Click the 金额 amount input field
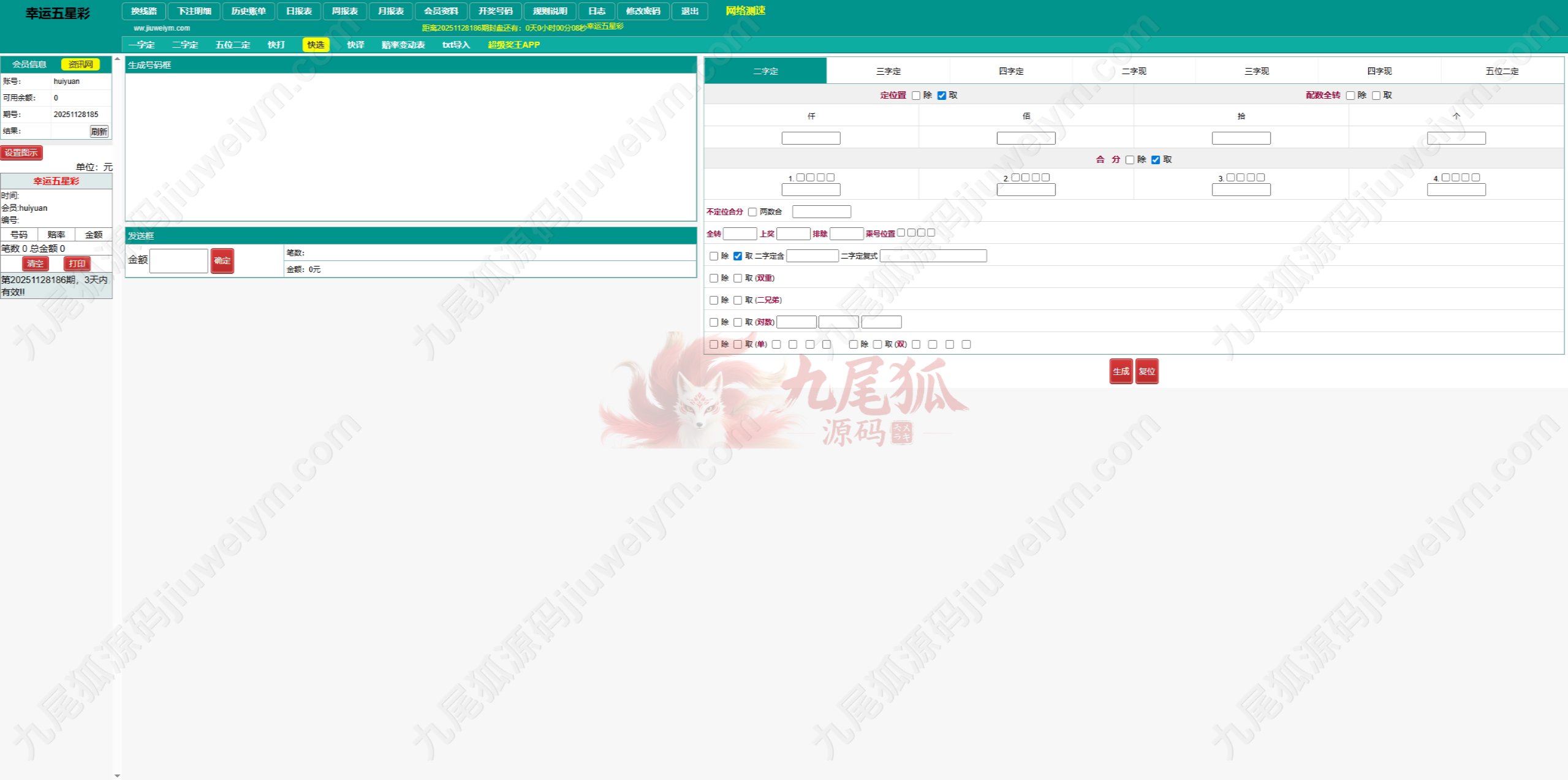The height and width of the screenshot is (780, 1568). 179,261
